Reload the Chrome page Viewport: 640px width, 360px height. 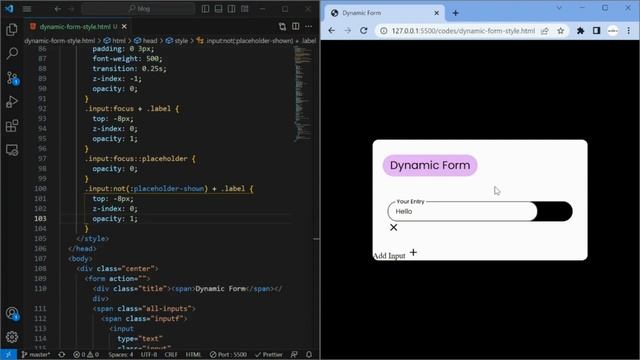pyautogui.click(x=364, y=31)
